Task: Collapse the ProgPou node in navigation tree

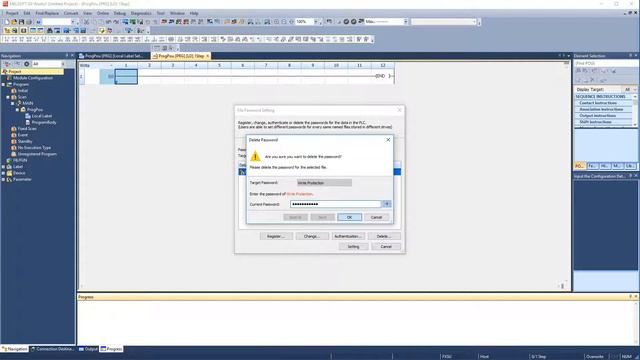Action: click(x=17, y=110)
